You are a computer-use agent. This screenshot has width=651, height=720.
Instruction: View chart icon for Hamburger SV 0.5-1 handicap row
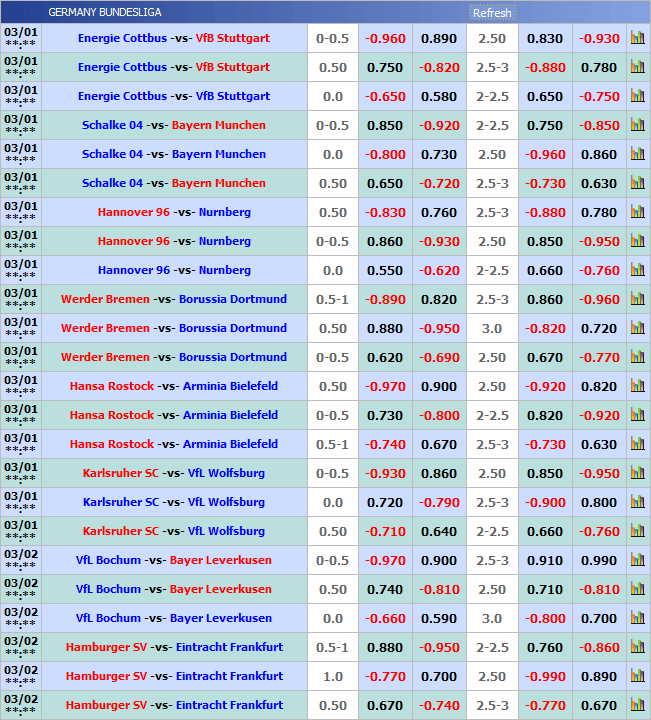coord(638,647)
